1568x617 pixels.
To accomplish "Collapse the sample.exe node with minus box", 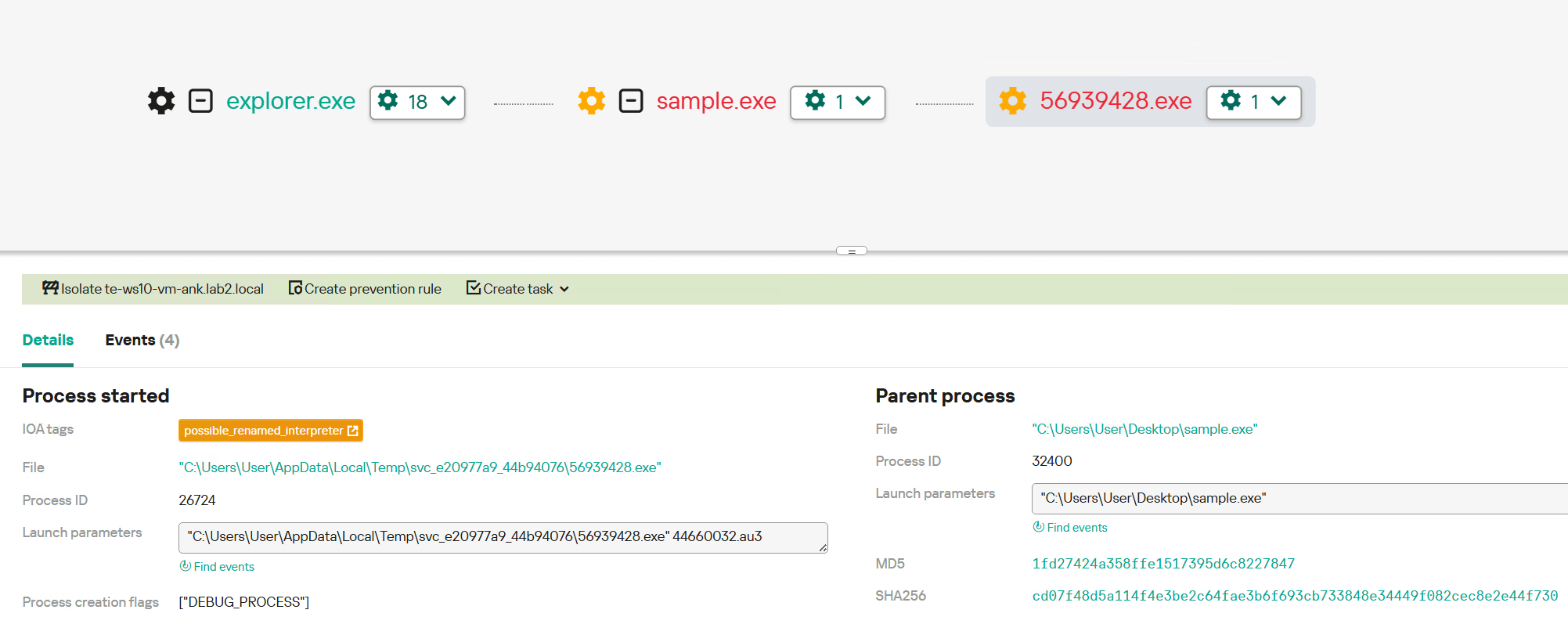I will (x=631, y=101).
